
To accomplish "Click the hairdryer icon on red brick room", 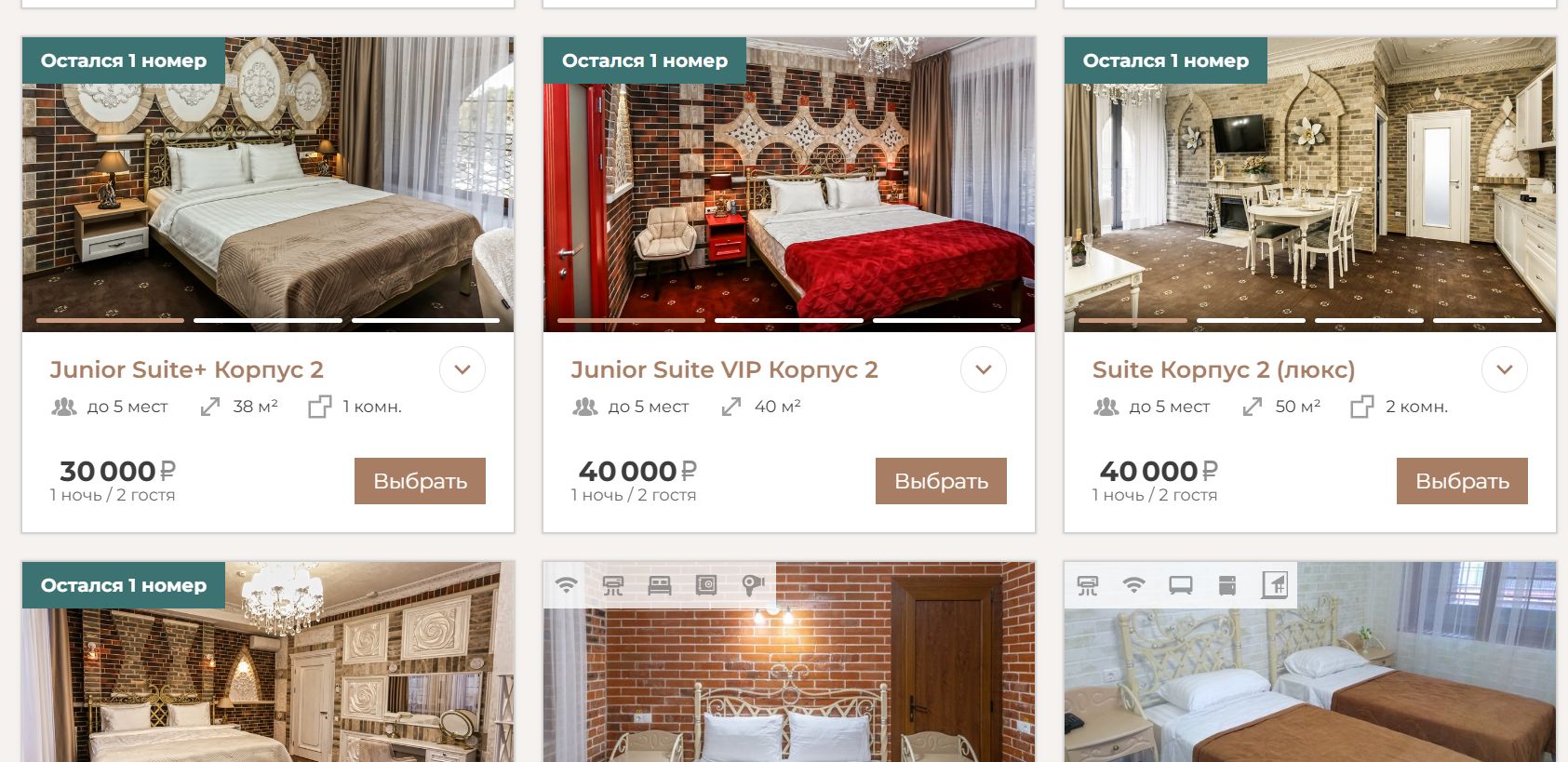I will coord(753,585).
